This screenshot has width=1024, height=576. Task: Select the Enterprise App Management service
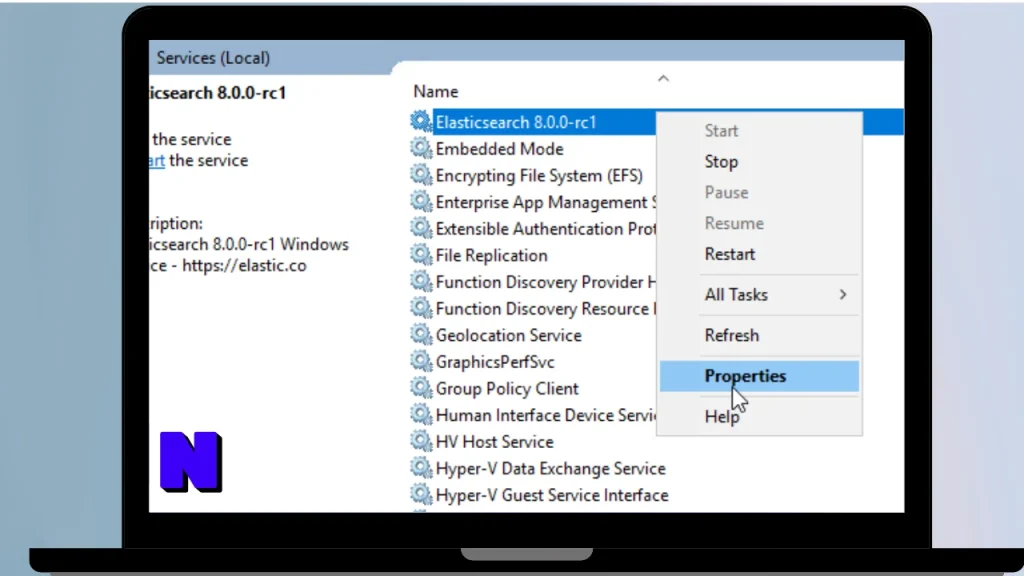(x=546, y=202)
